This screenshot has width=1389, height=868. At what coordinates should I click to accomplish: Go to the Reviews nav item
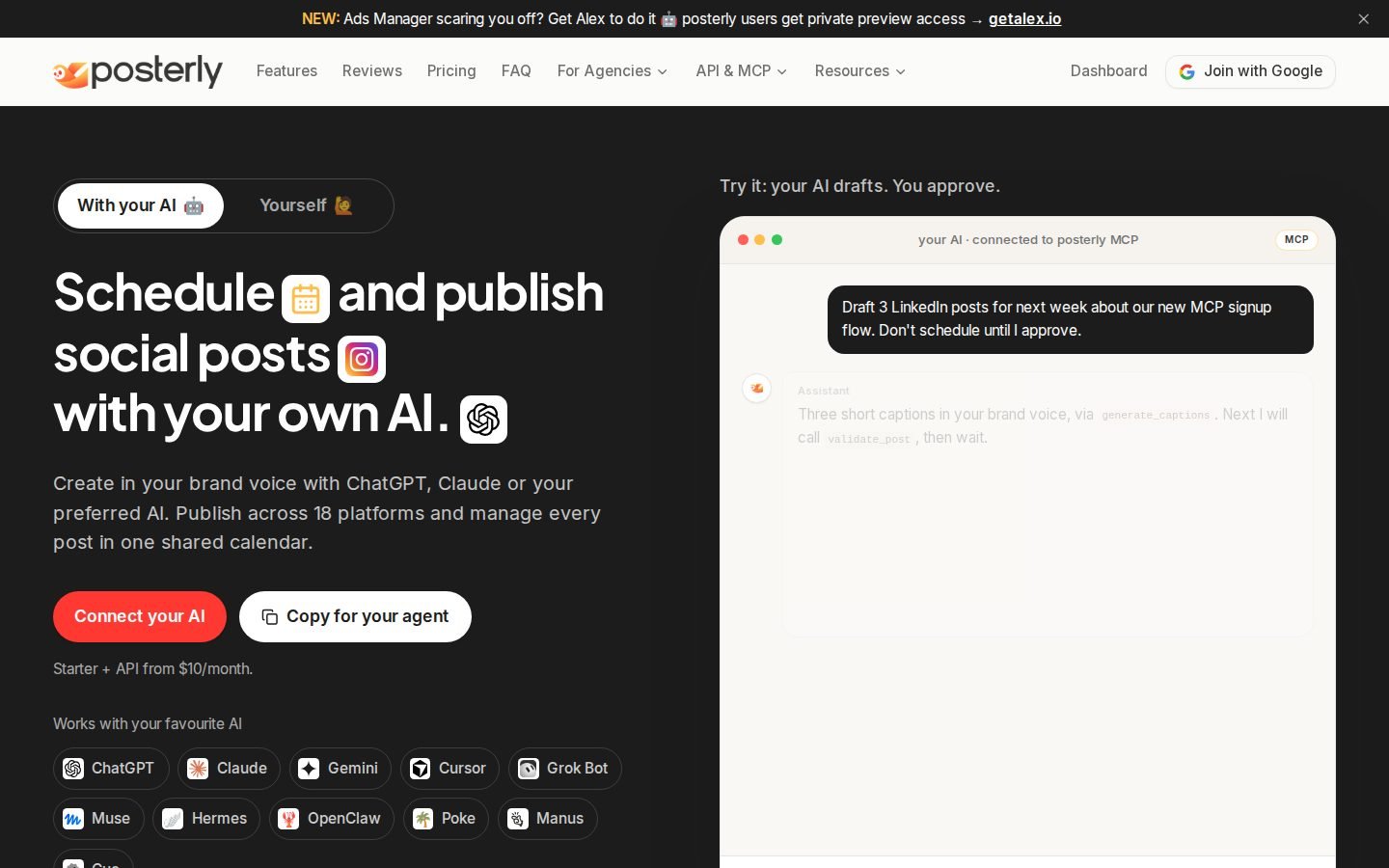(372, 71)
